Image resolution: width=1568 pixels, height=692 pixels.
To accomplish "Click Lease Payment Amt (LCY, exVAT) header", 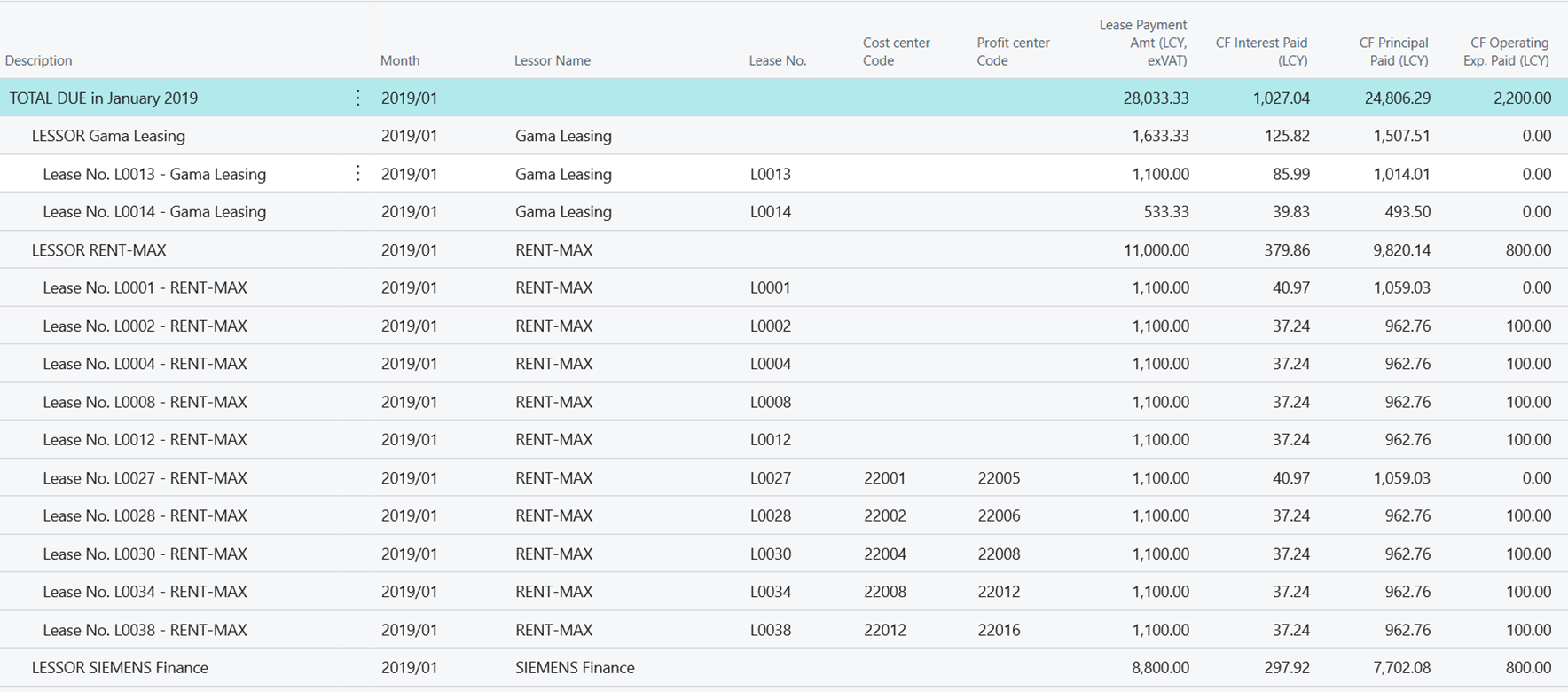I will click(x=1143, y=43).
